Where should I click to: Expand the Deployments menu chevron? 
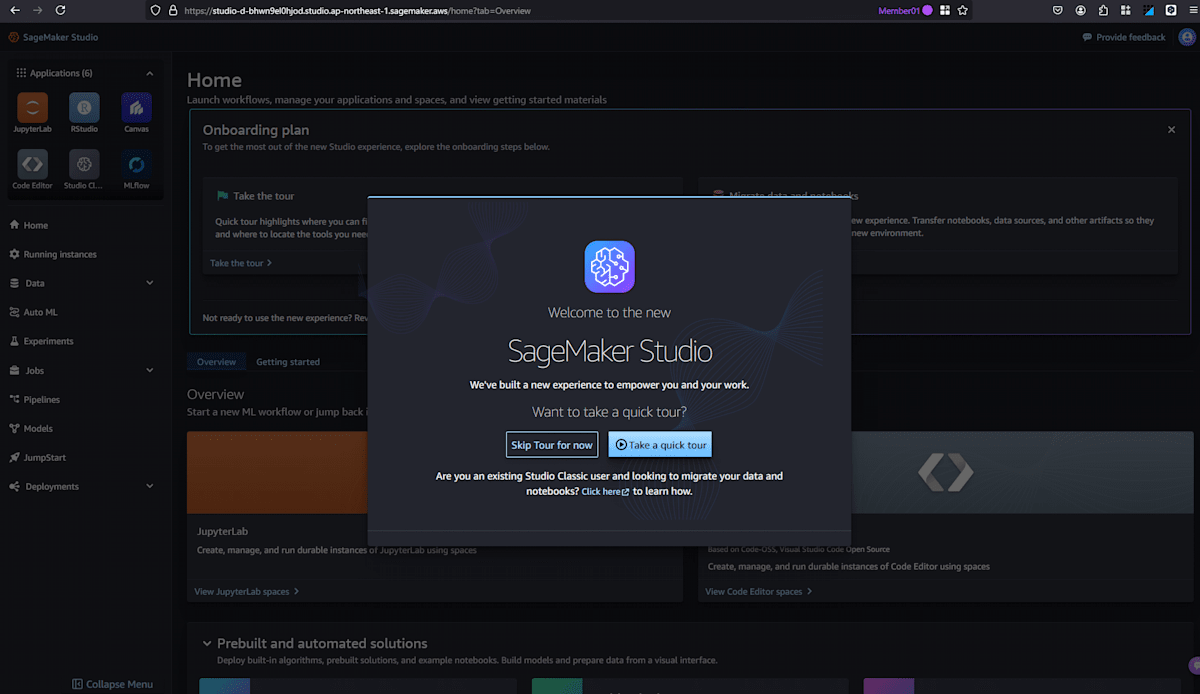[150, 486]
